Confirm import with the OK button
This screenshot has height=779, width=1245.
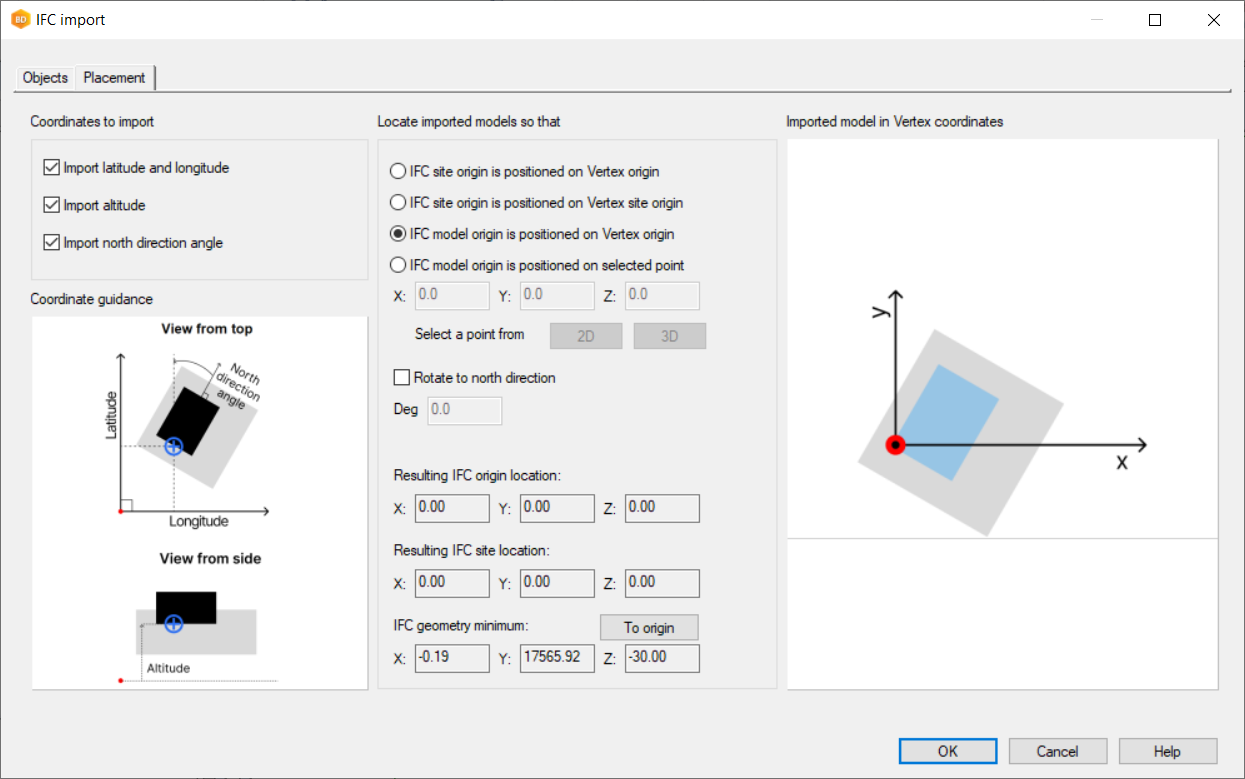[947, 751]
